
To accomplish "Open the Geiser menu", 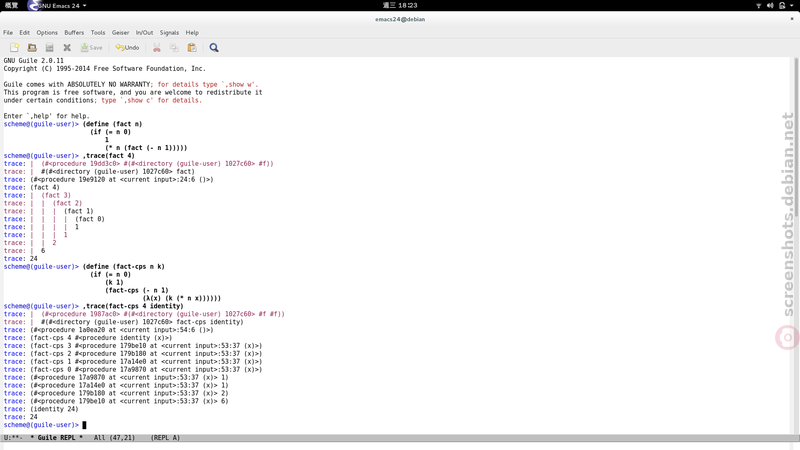I will pyautogui.click(x=120, y=33).
